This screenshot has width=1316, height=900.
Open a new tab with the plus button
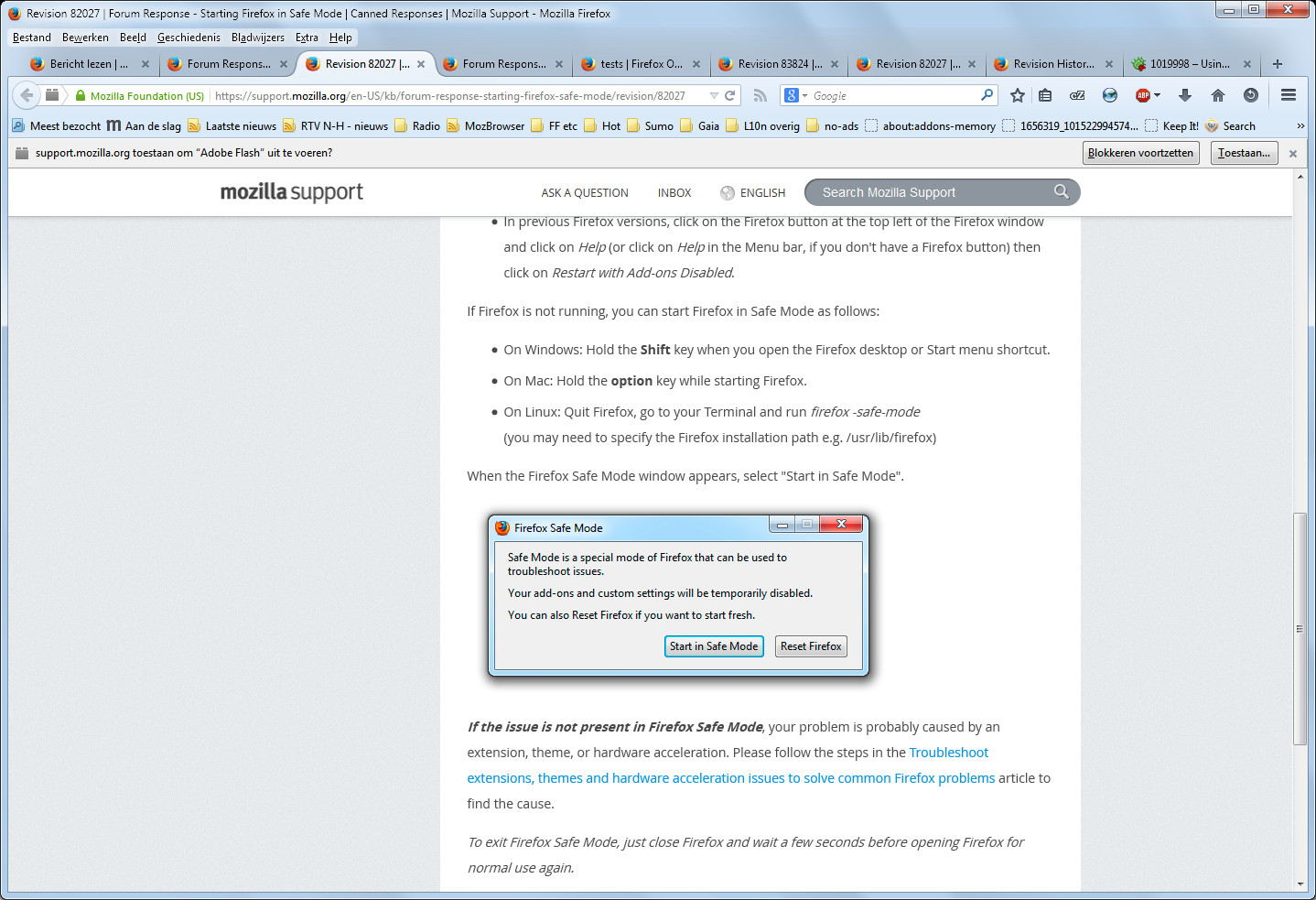tap(1278, 64)
